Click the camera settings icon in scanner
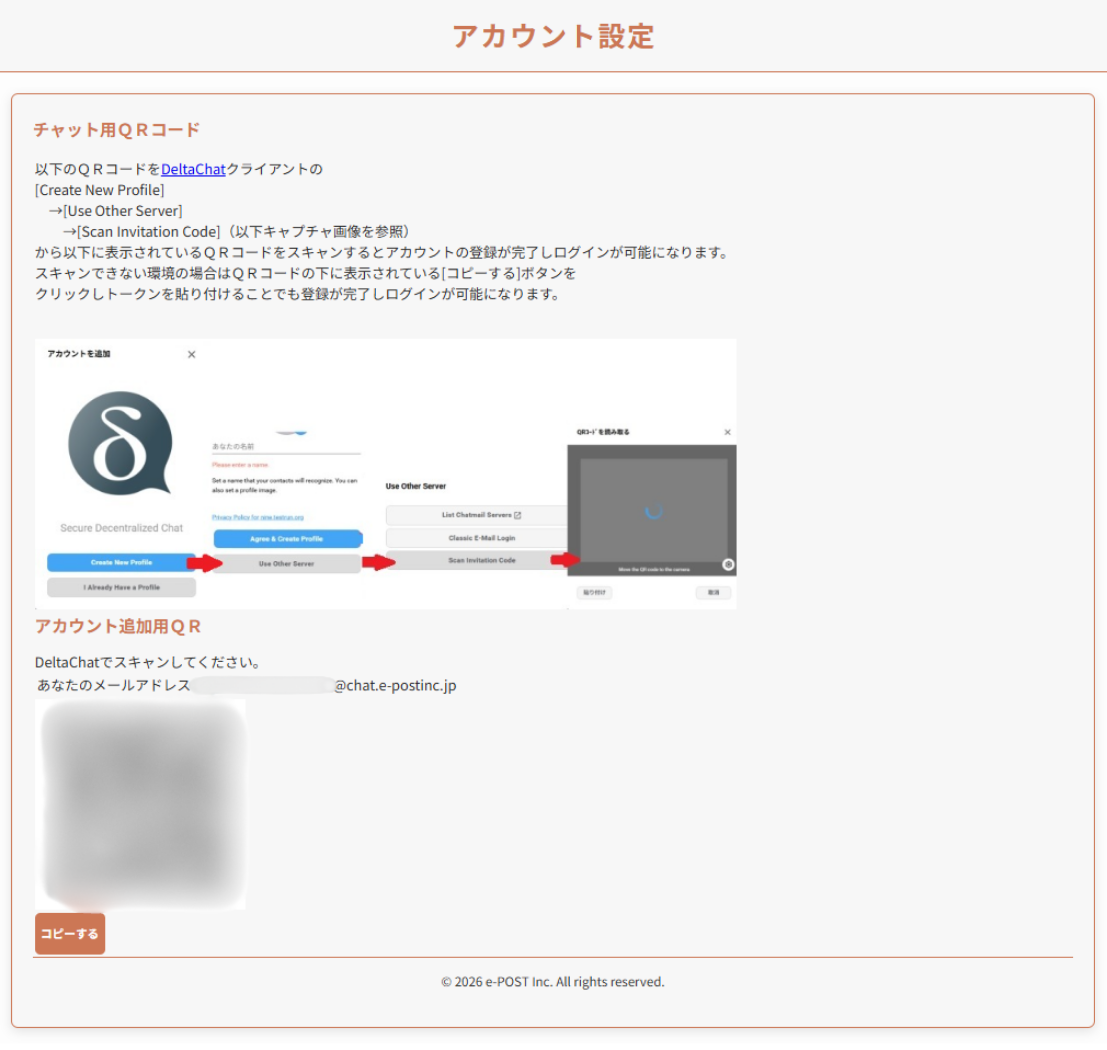The image size is (1107, 1050). pyautogui.click(x=728, y=564)
